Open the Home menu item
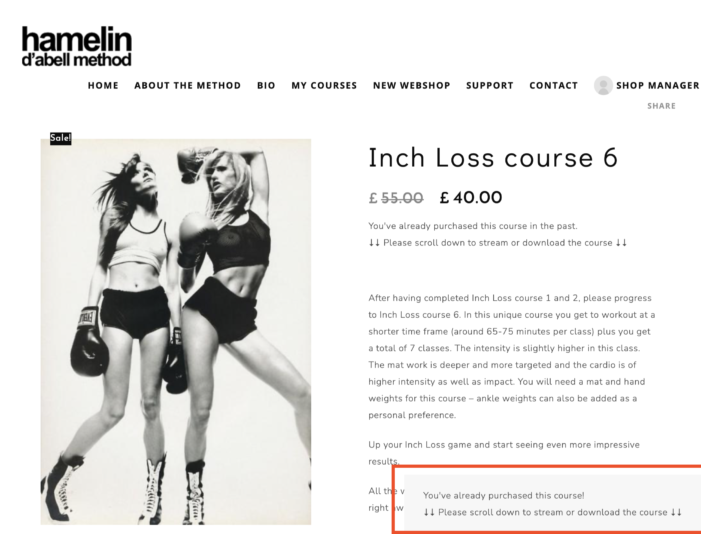The image size is (701, 534). (x=103, y=85)
